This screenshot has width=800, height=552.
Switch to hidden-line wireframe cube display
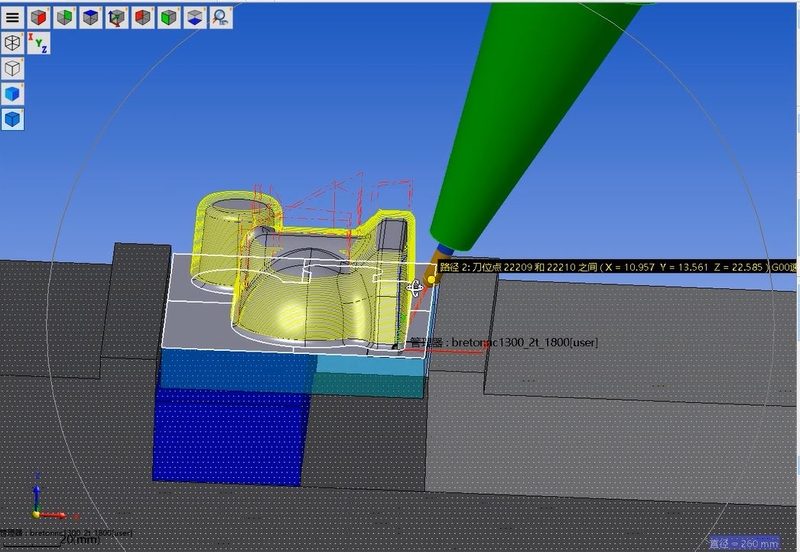point(12,43)
